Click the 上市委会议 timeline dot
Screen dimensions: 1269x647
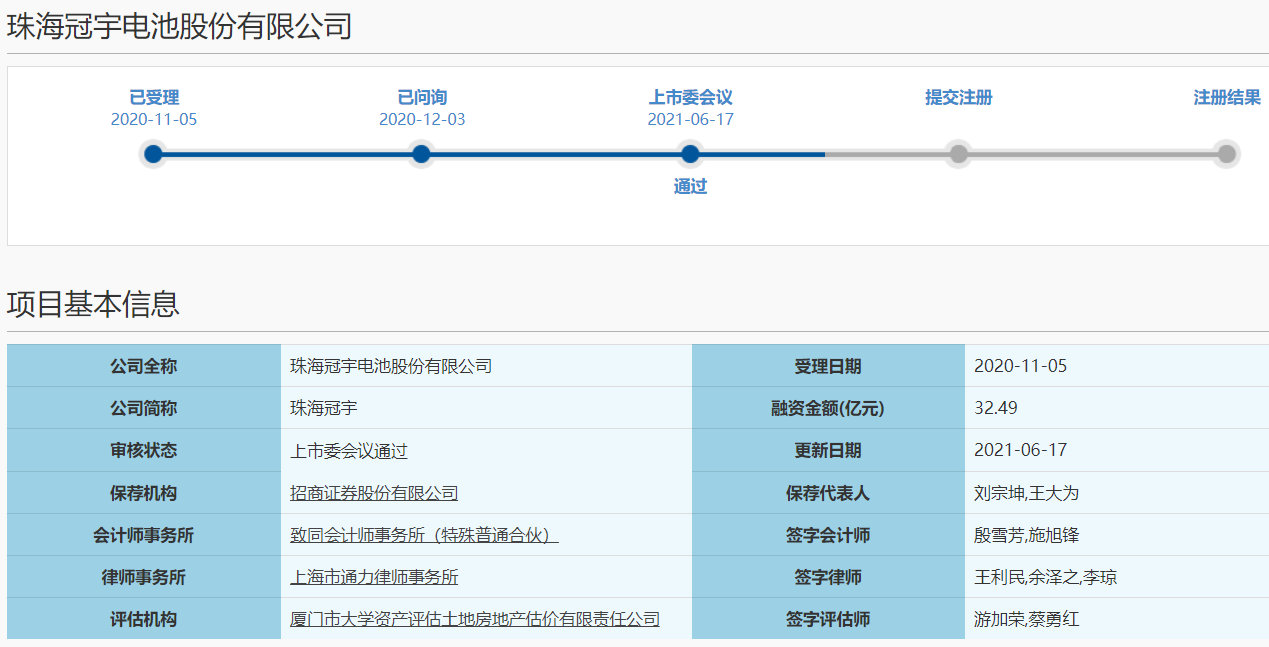689,154
